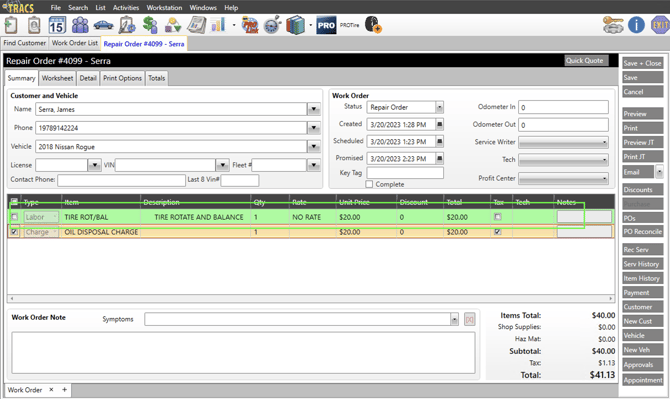The image size is (670, 399).
Task: Open the Work Order List tab
Action: pos(75,43)
